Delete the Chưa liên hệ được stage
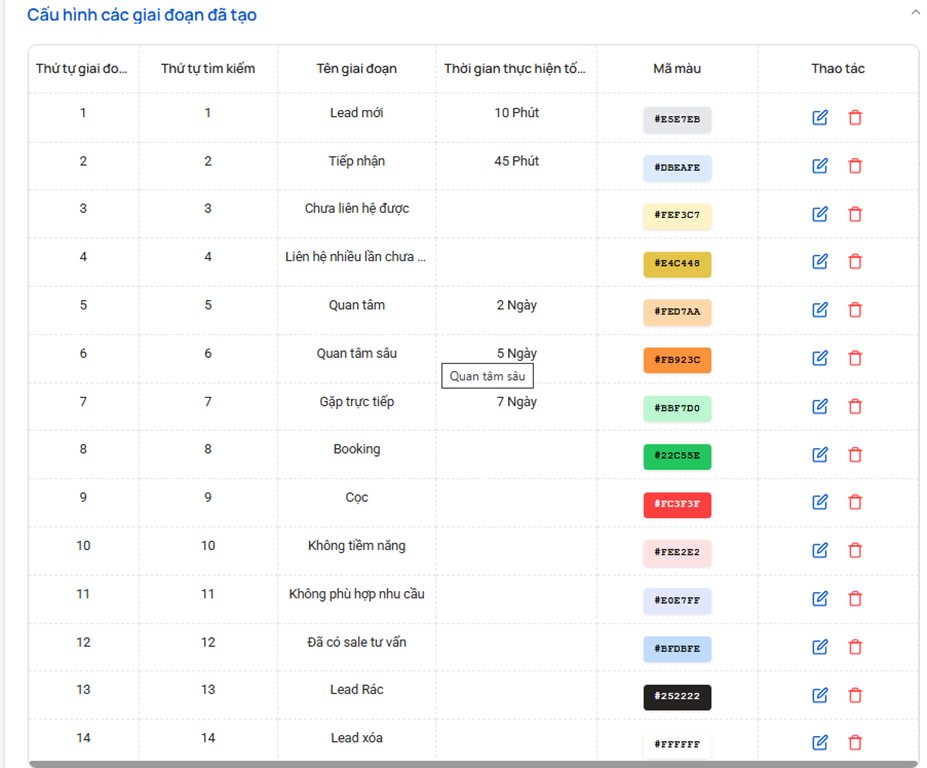The height and width of the screenshot is (768, 927). (855, 214)
